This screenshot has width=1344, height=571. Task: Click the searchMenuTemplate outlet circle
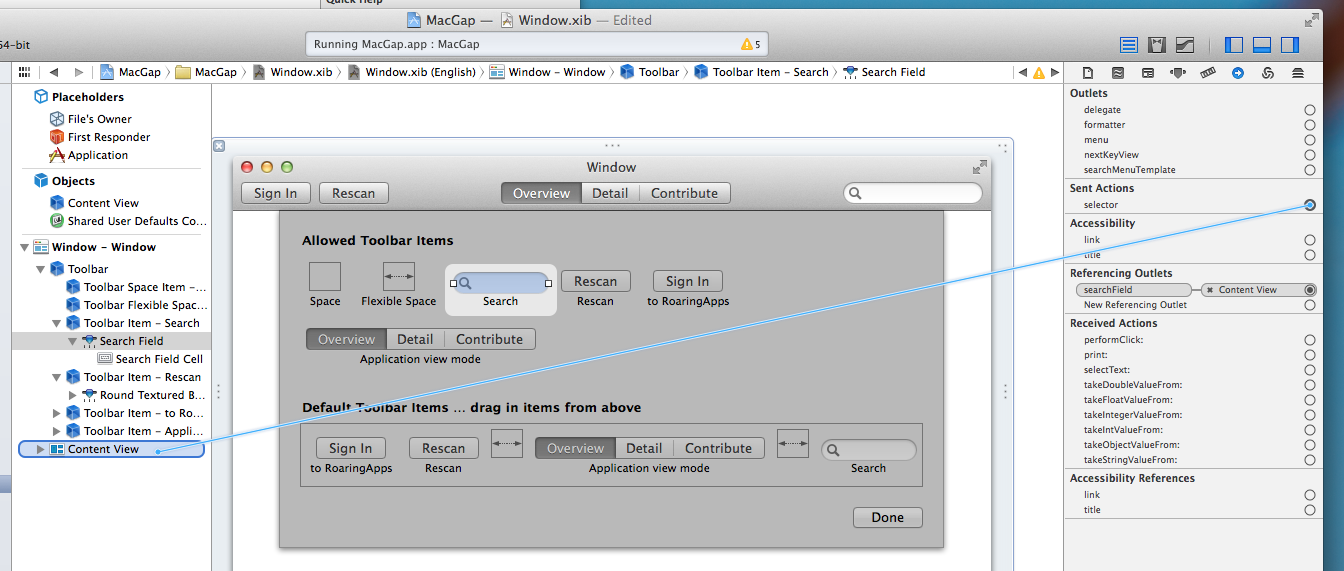coord(1310,170)
